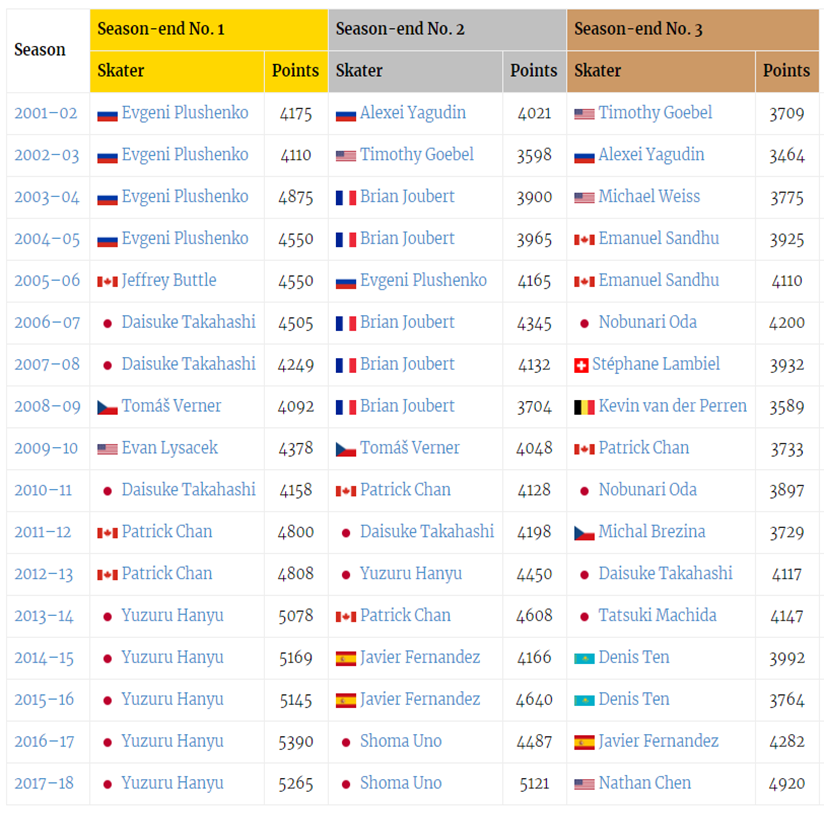Click the Canadian flag next to Jeffrey Buttle
This screenshot has height=819, width=824.
[x=107, y=281]
